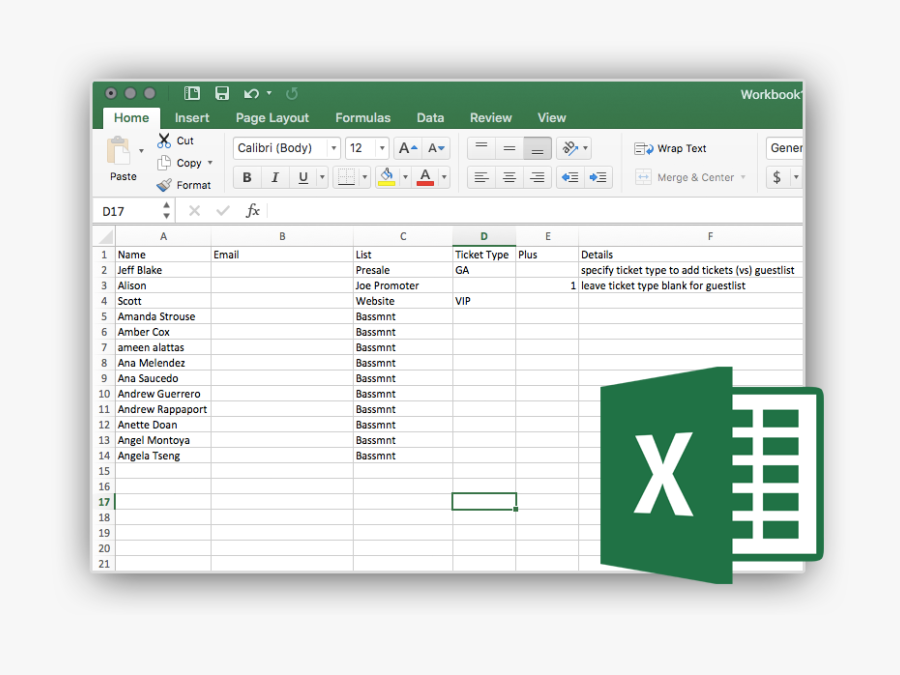
Task: Increase font size with large A icon
Action: click(x=408, y=148)
